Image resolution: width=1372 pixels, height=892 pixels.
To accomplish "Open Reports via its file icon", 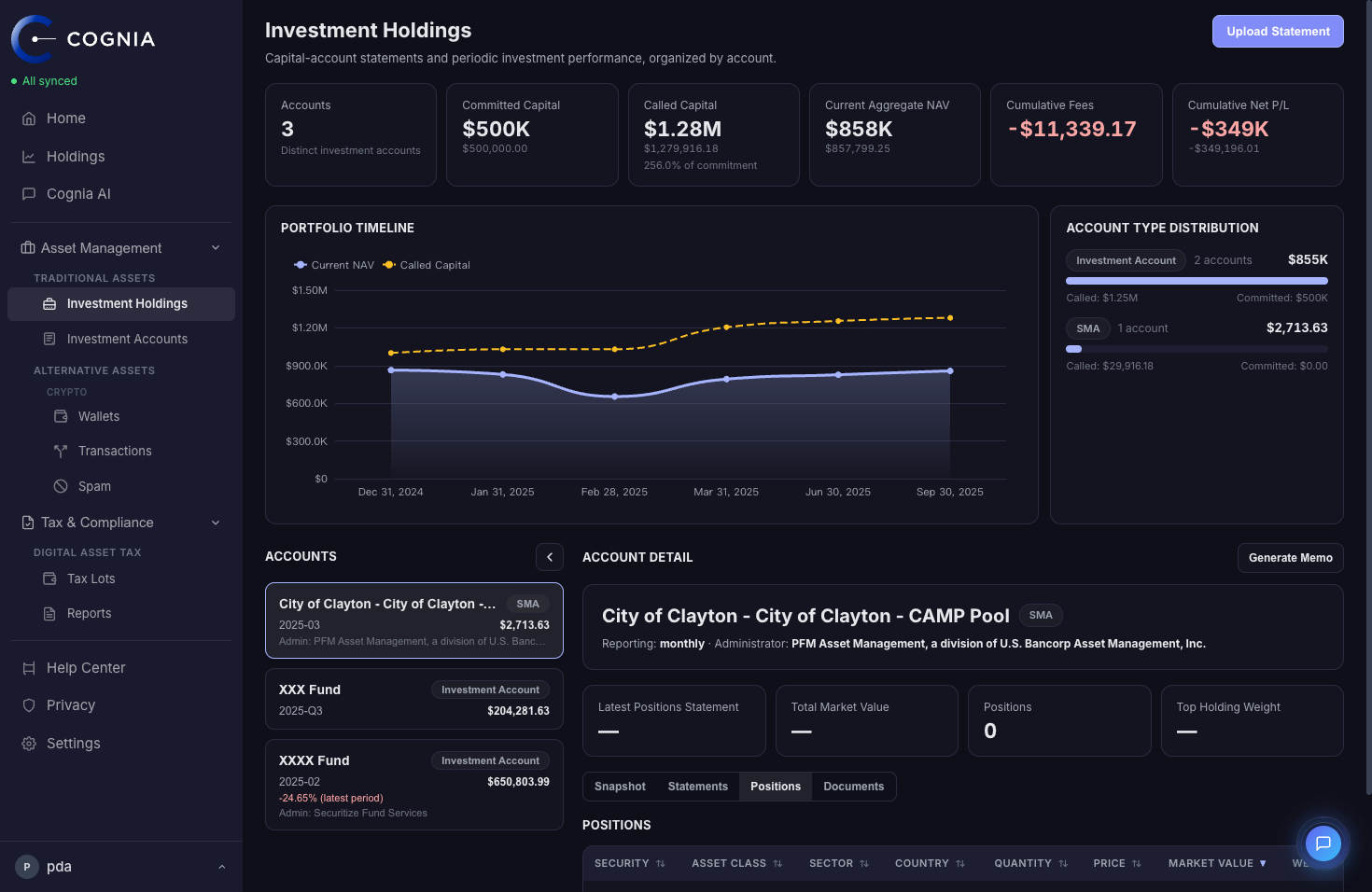I will 49,613.
